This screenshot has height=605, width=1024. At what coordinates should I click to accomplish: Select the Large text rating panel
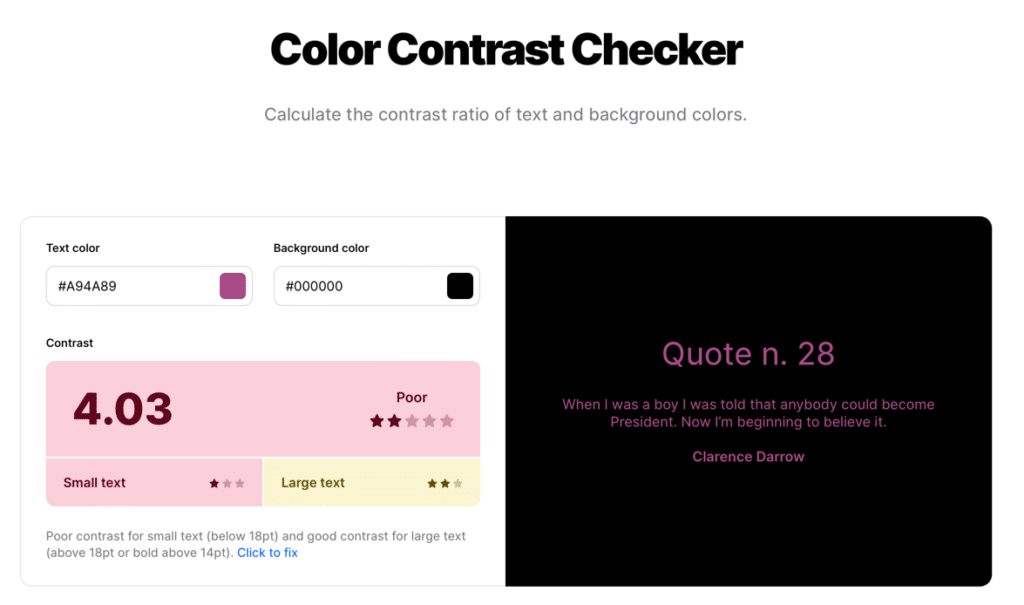tap(371, 482)
